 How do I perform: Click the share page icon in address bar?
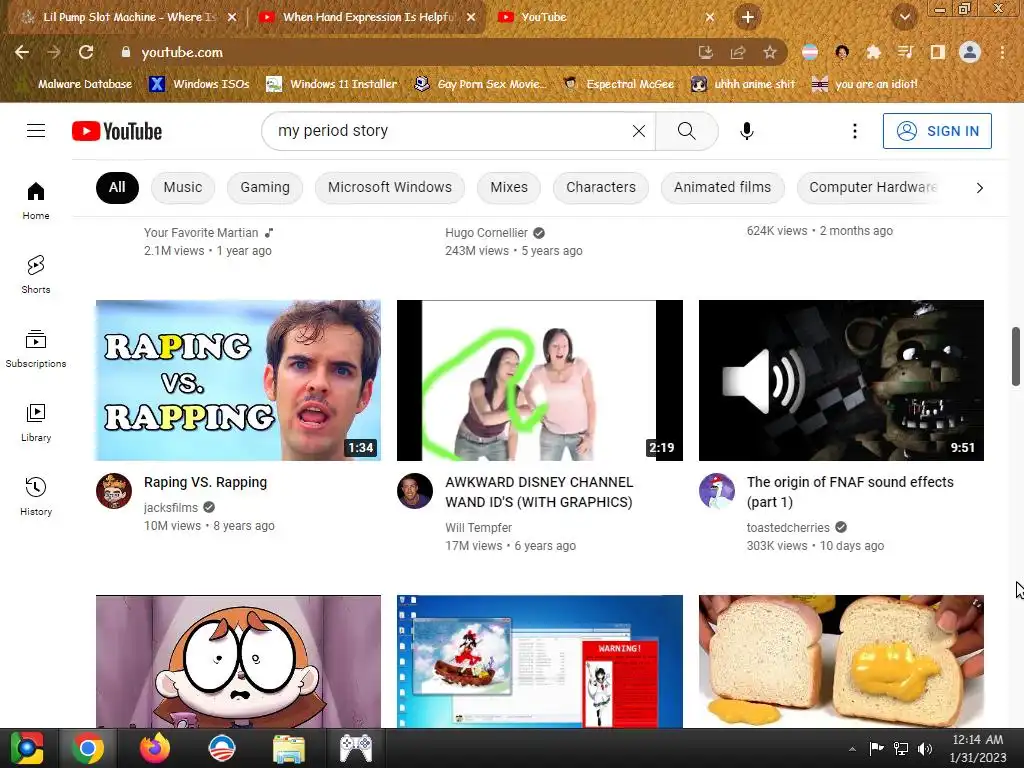pyautogui.click(x=737, y=52)
